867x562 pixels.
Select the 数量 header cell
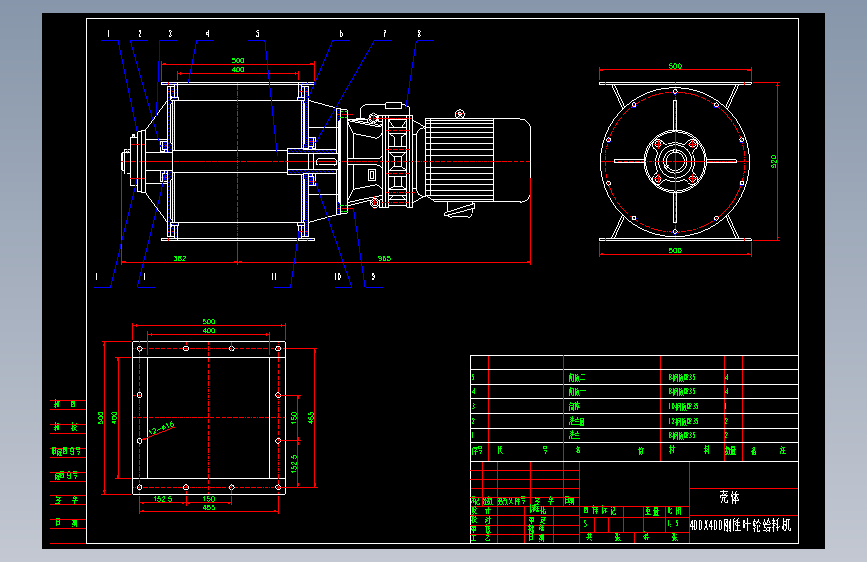click(730, 450)
